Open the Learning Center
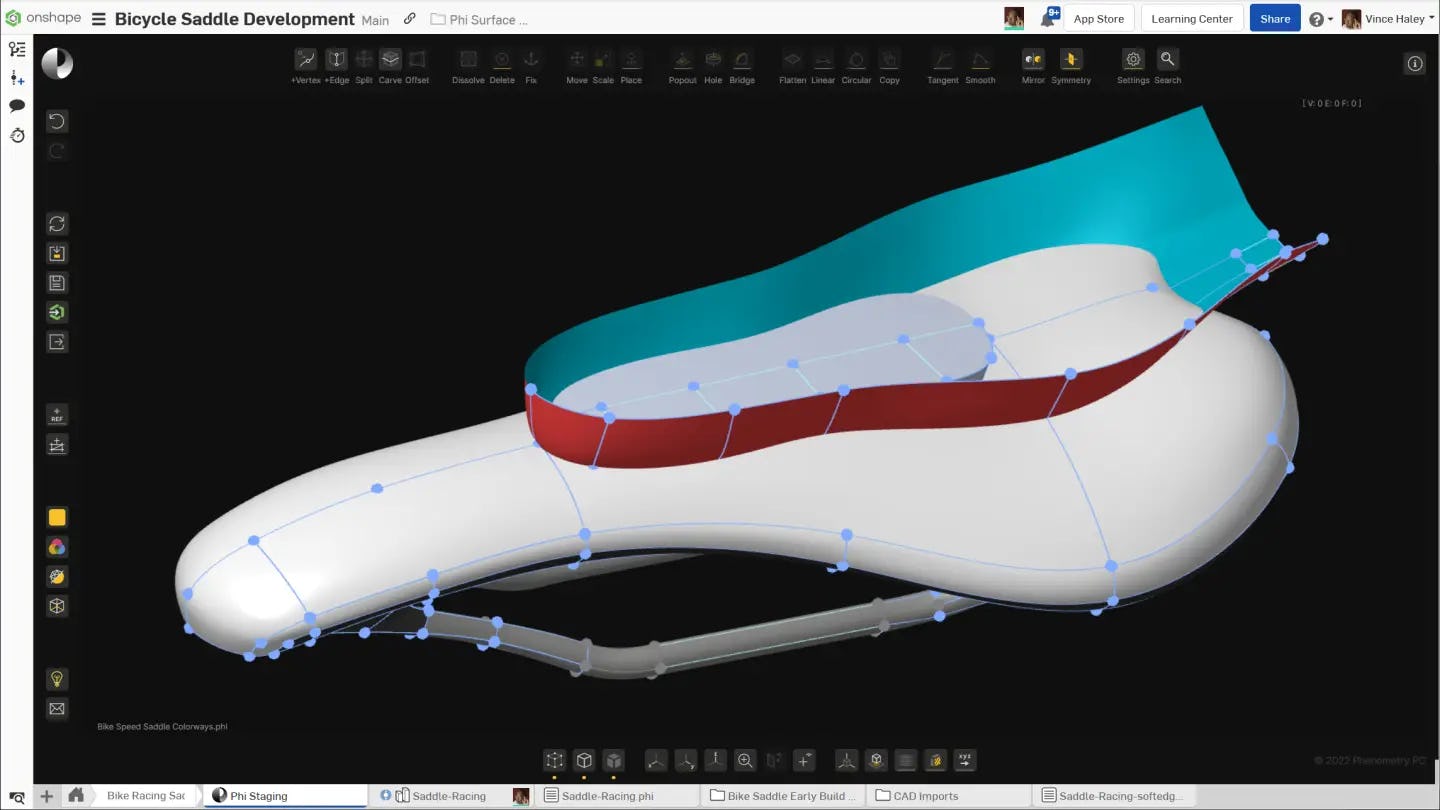Image resolution: width=1440 pixels, height=810 pixels. pyautogui.click(x=1191, y=17)
